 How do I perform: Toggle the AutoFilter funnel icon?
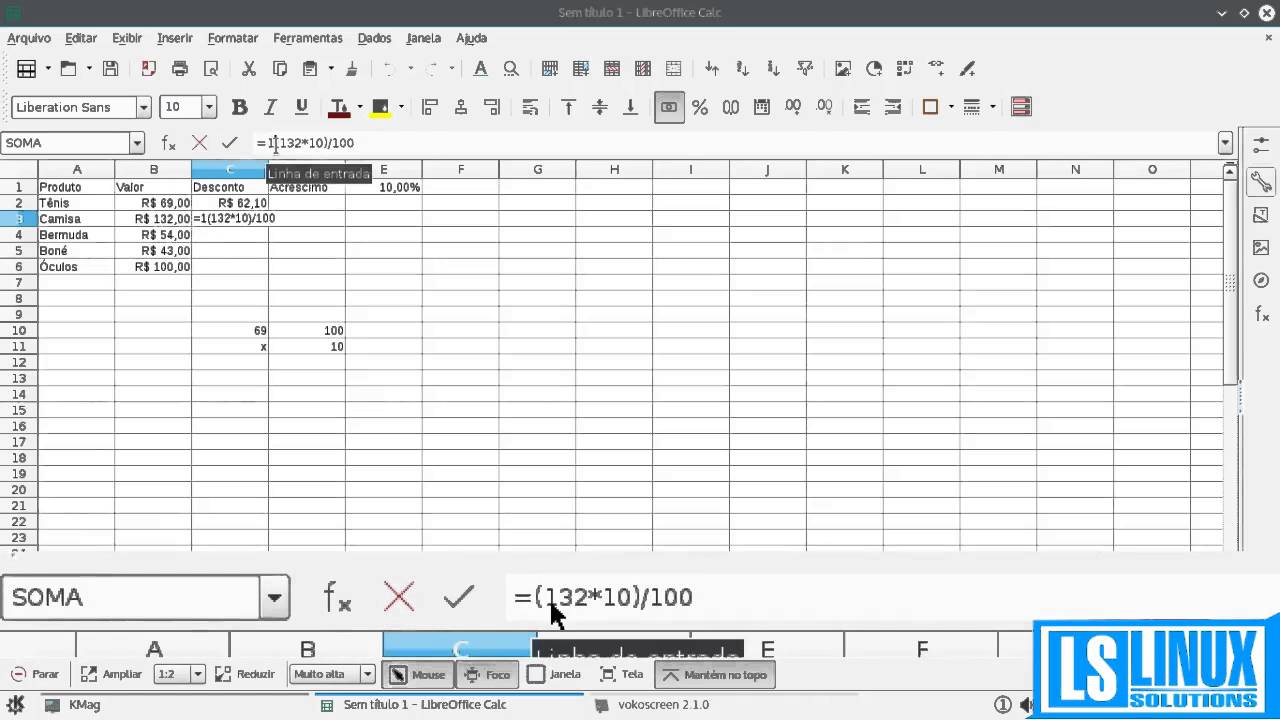[x=805, y=69]
